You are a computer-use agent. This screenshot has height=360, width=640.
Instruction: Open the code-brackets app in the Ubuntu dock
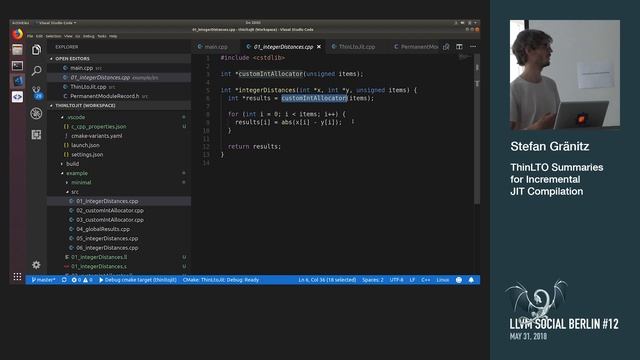[x=17, y=97]
